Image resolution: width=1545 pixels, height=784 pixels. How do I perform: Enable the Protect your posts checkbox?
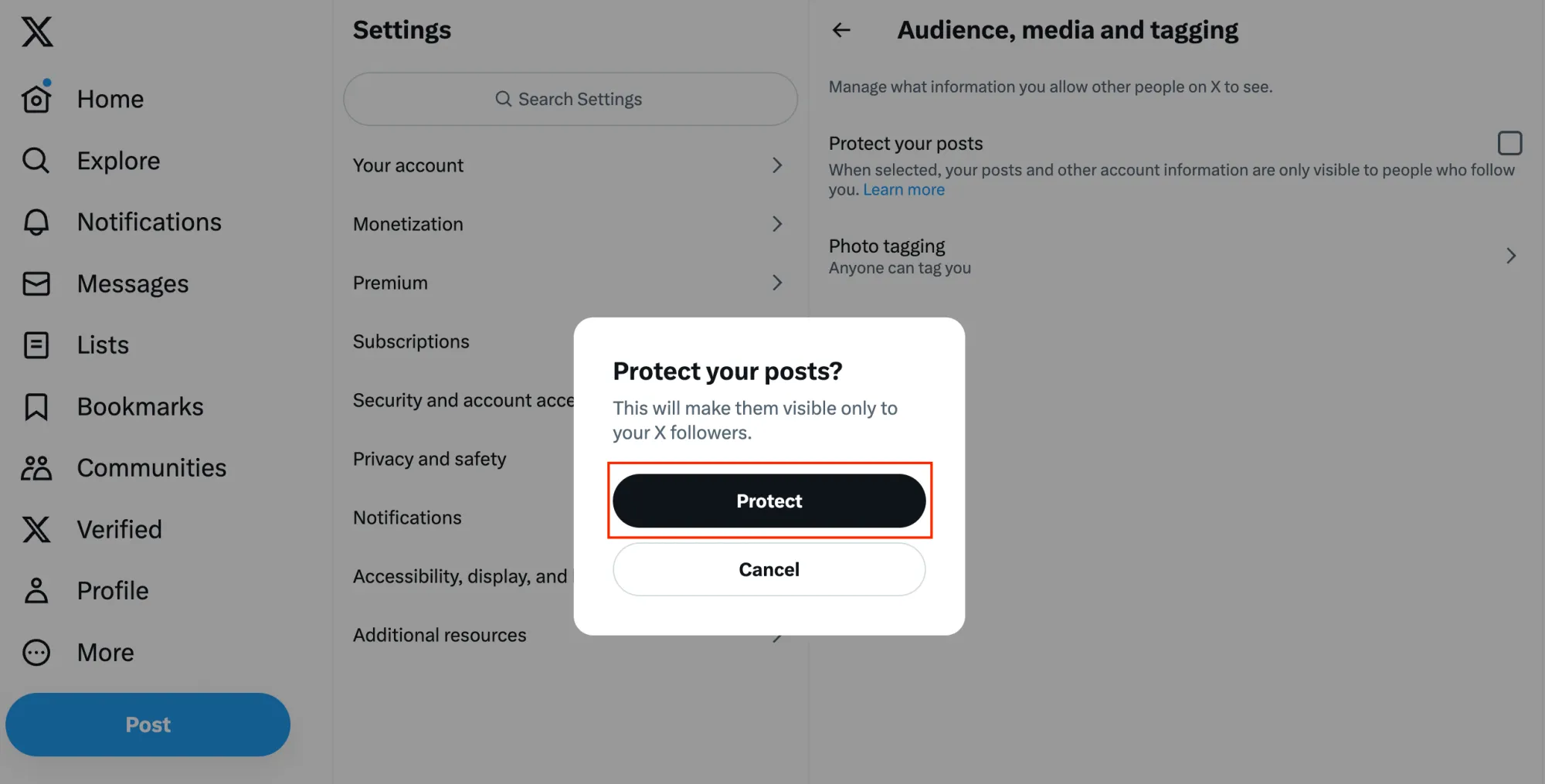(1510, 142)
